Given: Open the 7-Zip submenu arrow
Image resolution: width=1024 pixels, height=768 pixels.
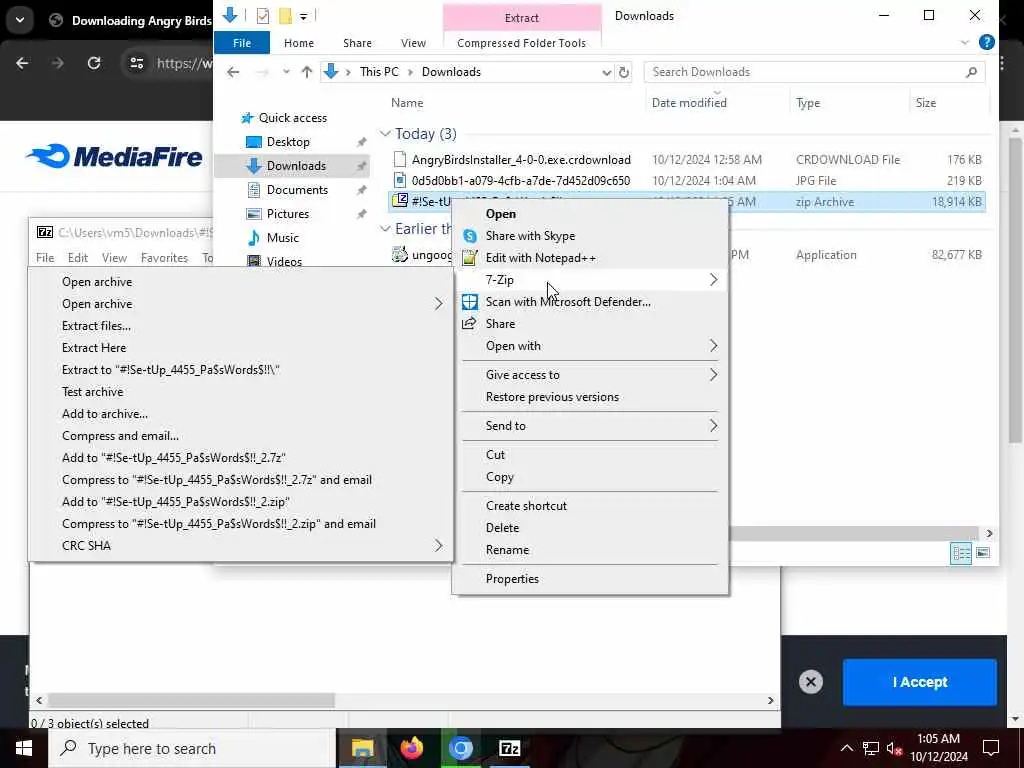Looking at the screenshot, I should pos(713,280).
